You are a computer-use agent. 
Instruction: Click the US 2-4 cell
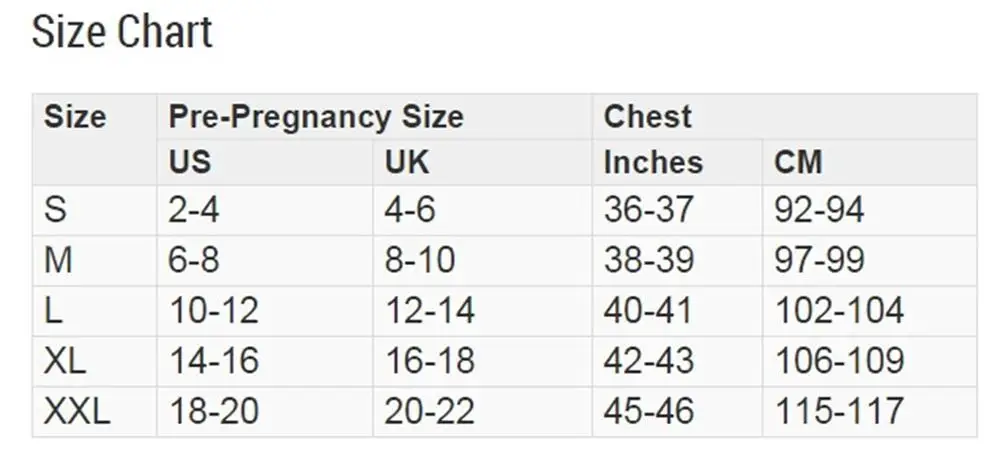(193, 210)
